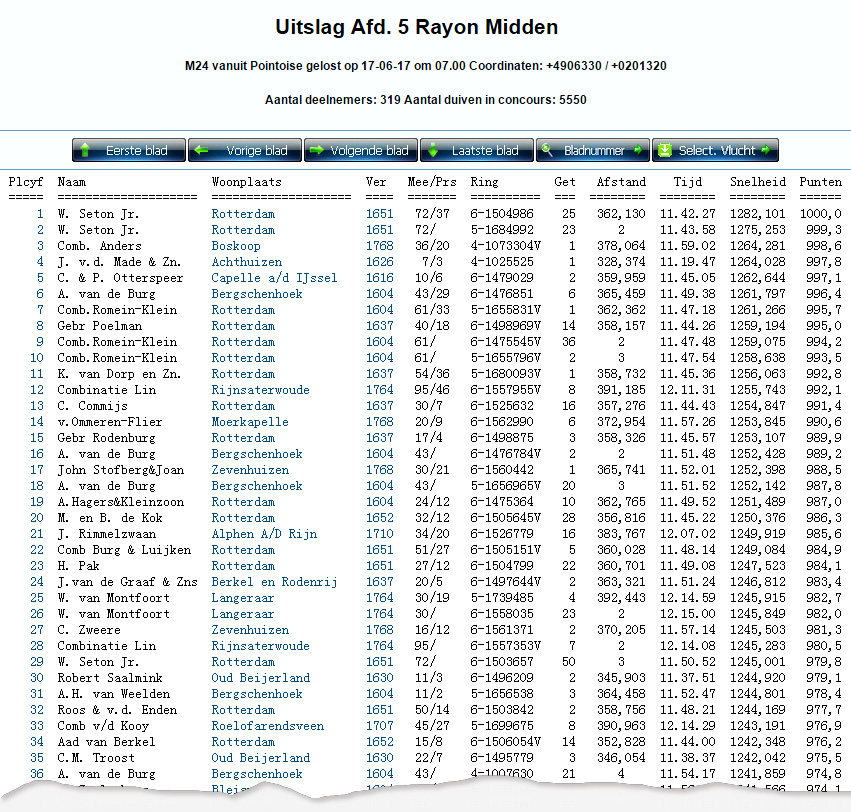Select time 12.11.31 for Combinatie Lin
The width and height of the screenshot is (851, 812).
(688, 390)
